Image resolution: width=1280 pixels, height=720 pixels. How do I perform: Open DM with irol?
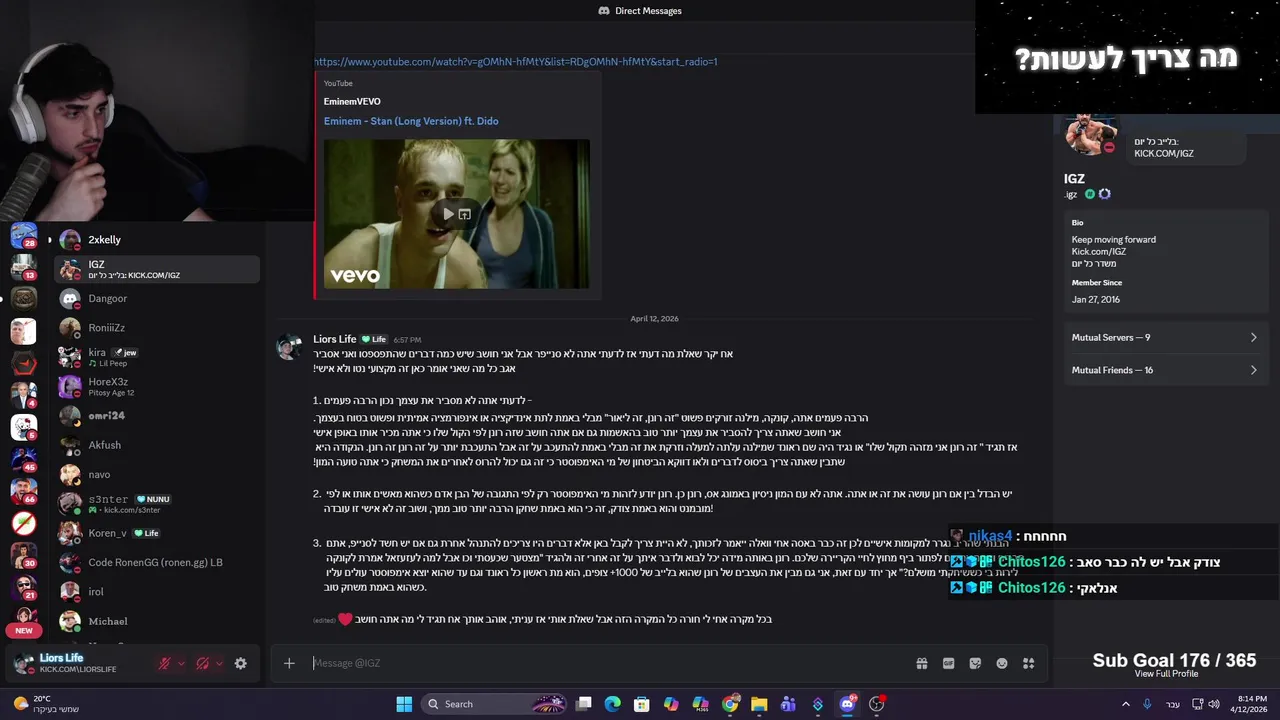click(x=157, y=591)
